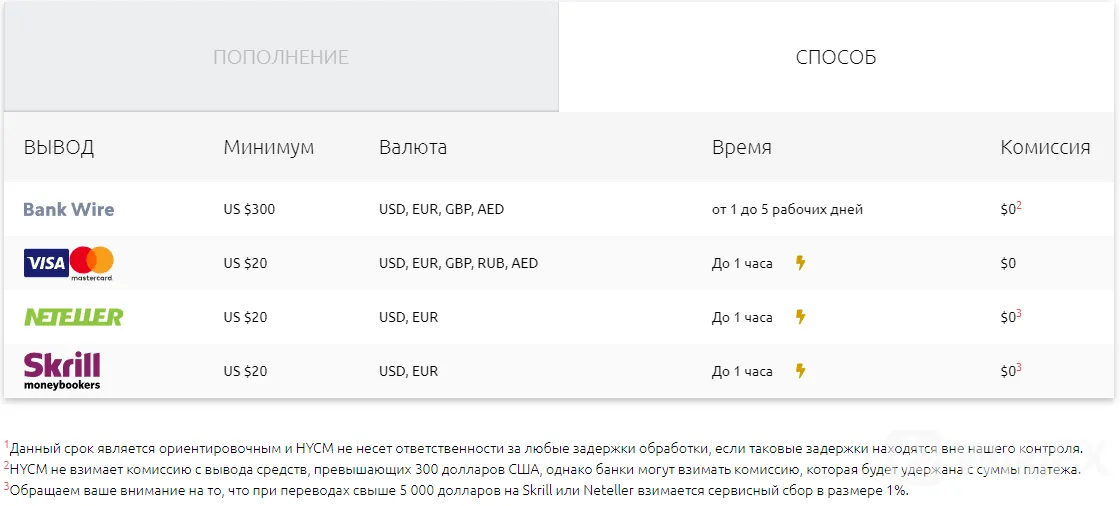Click the Bank Wire logo

[x=69, y=209]
